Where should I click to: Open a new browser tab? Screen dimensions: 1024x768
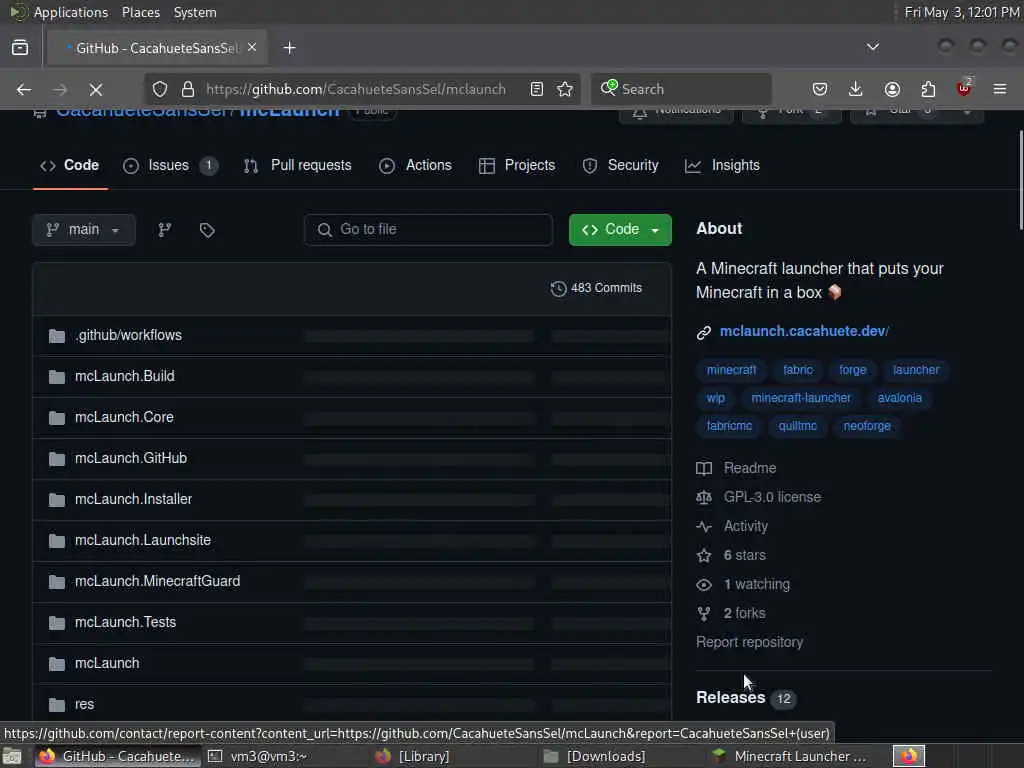pyautogui.click(x=289, y=48)
